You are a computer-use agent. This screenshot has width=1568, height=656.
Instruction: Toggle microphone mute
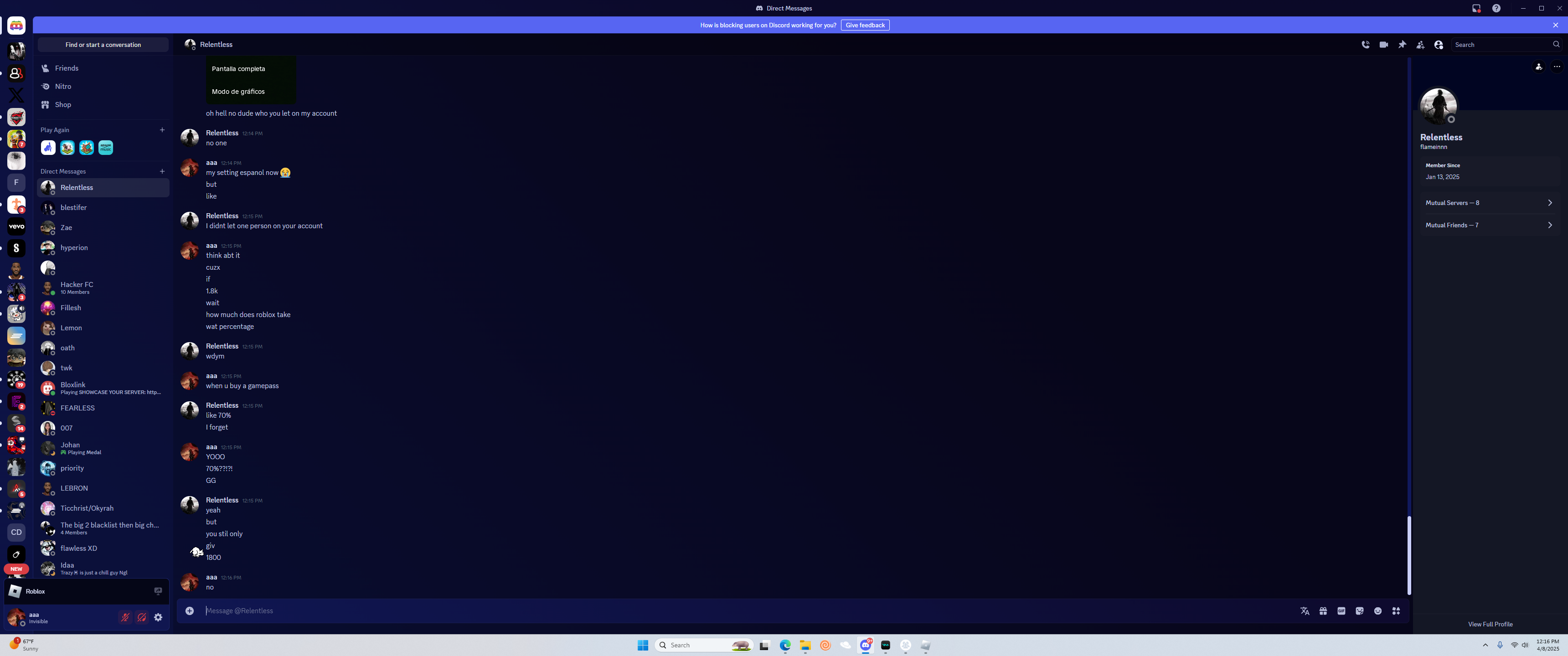[125, 617]
